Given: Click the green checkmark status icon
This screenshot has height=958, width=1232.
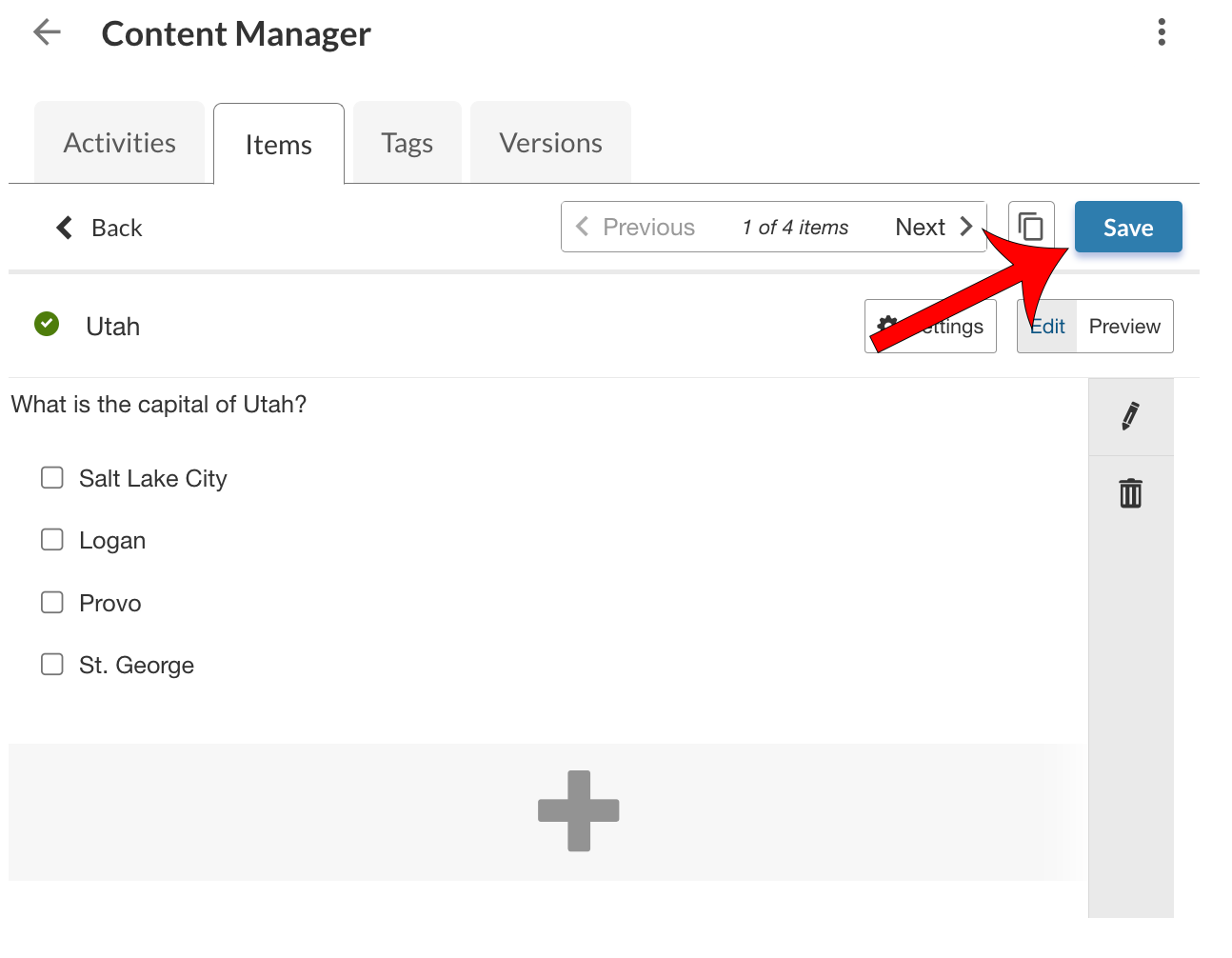Looking at the screenshot, I should (x=47, y=325).
